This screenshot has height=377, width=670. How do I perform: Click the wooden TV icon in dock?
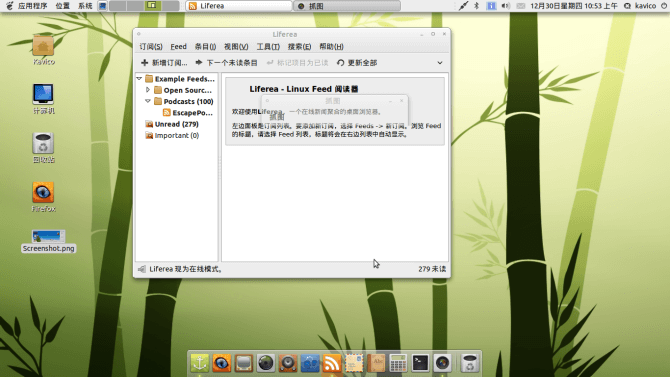(x=244, y=363)
